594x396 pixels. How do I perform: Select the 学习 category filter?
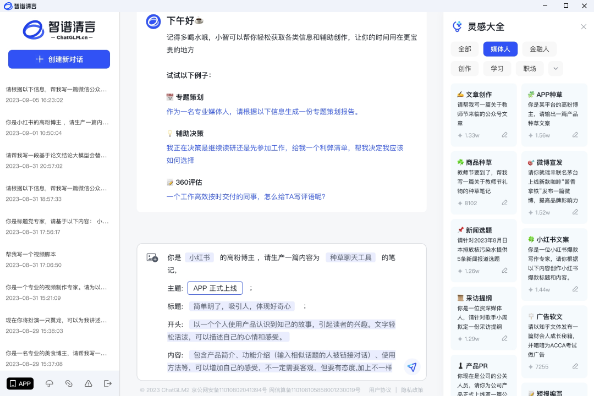coord(497,69)
